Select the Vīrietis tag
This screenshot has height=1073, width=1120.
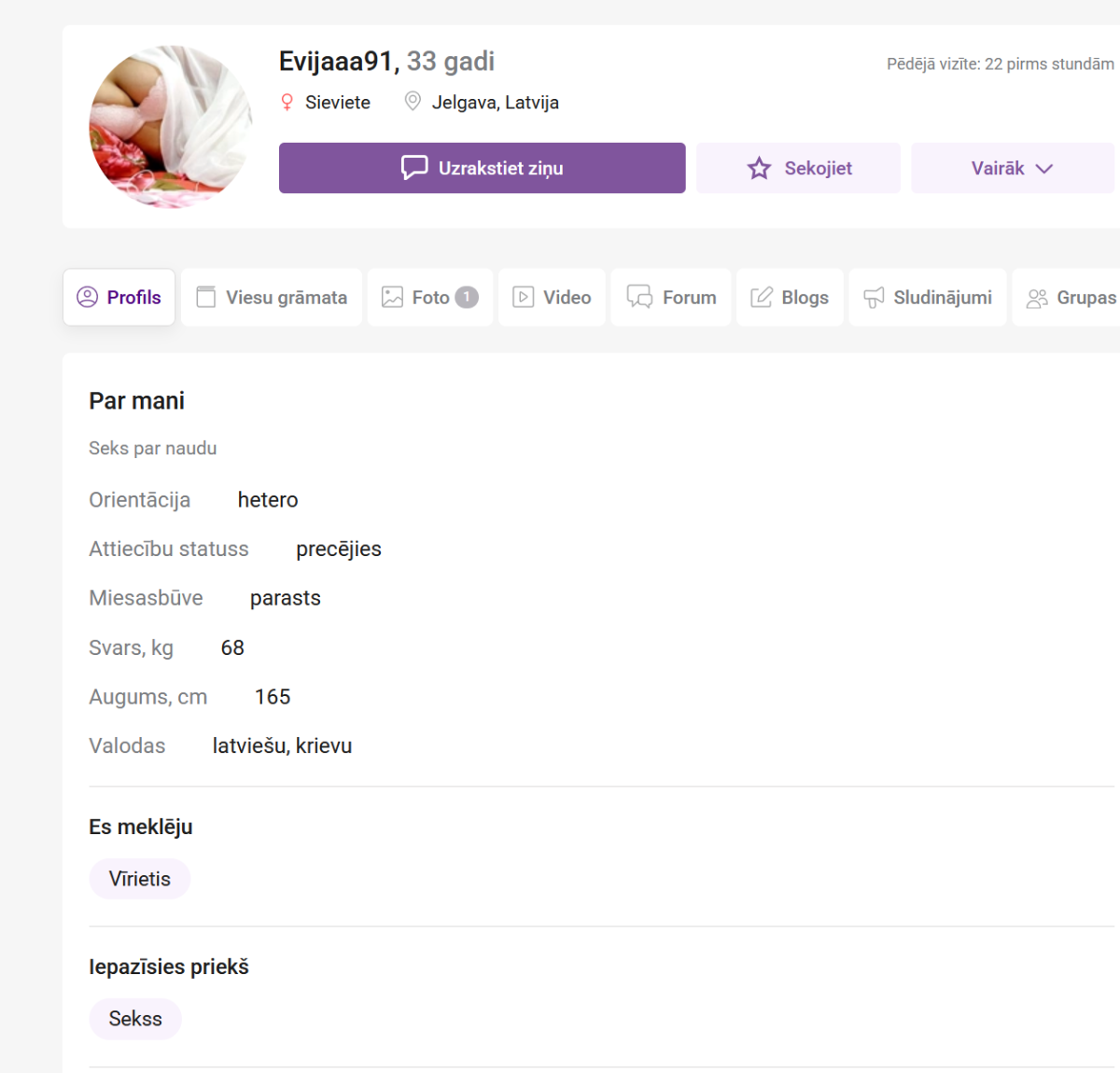[x=140, y=879]
